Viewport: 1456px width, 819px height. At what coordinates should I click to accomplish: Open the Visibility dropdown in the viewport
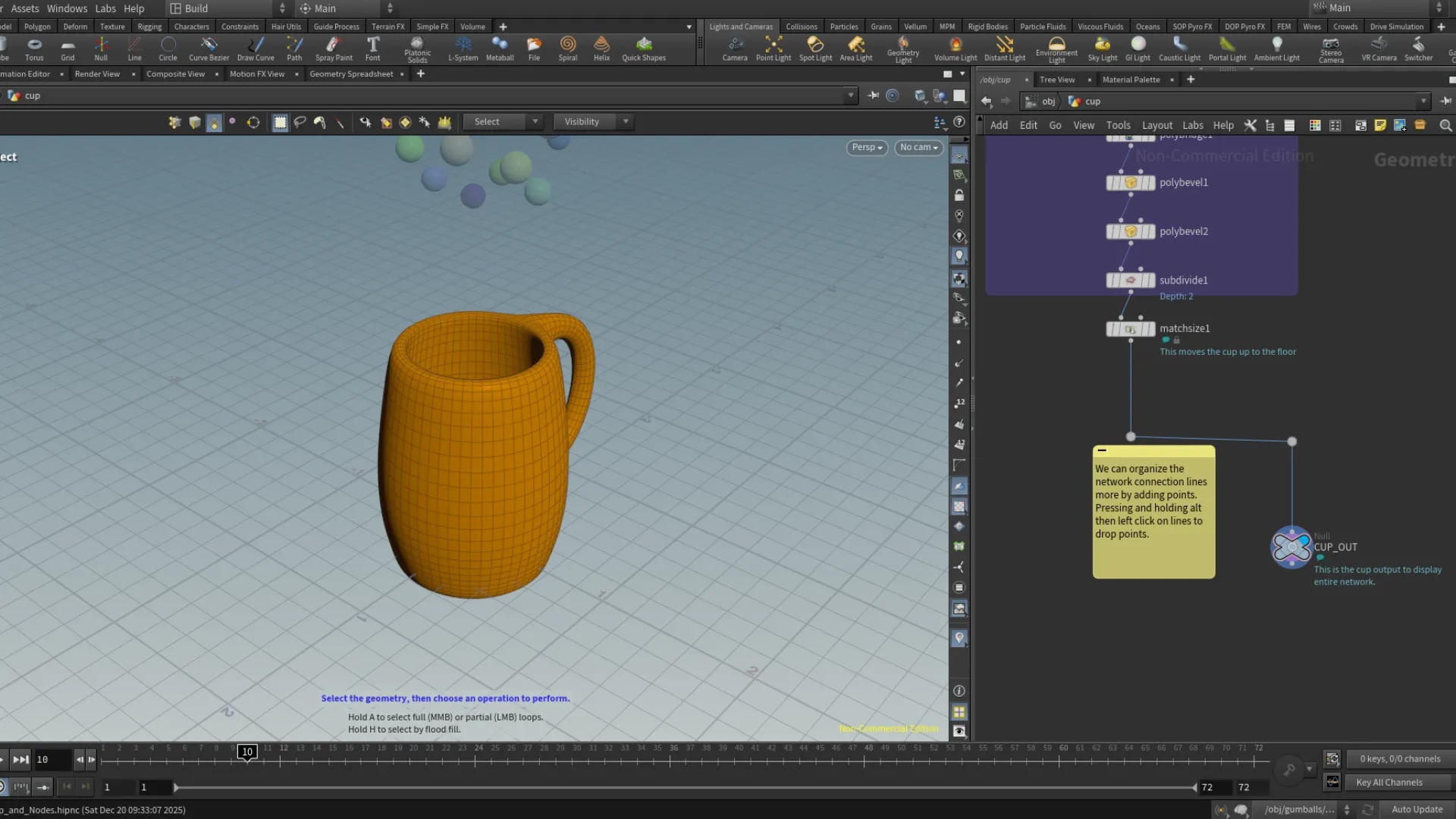click(593, 121)
